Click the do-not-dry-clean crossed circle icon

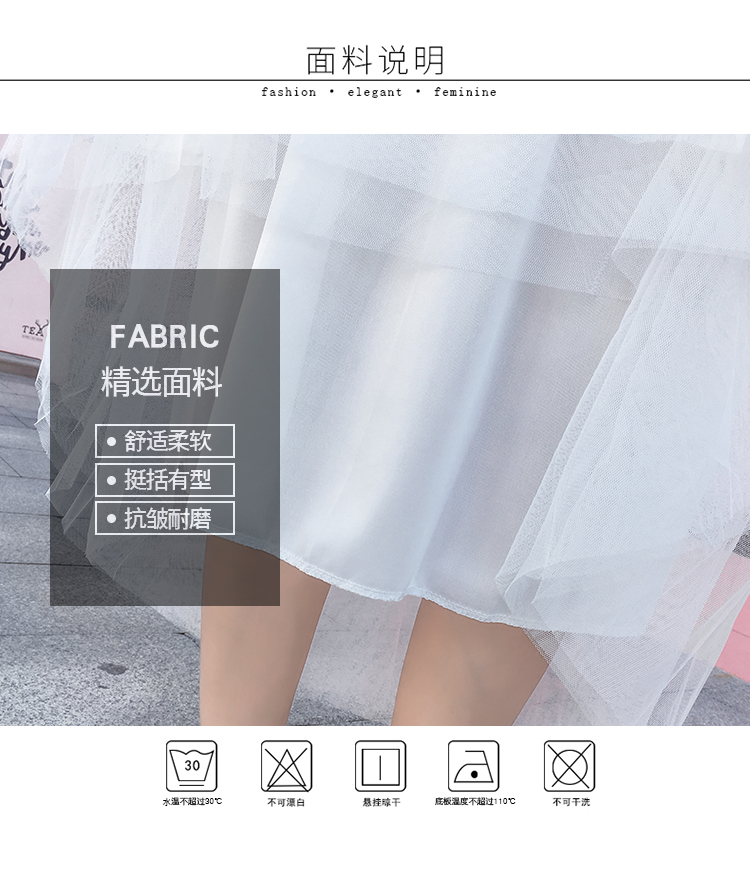569,766
